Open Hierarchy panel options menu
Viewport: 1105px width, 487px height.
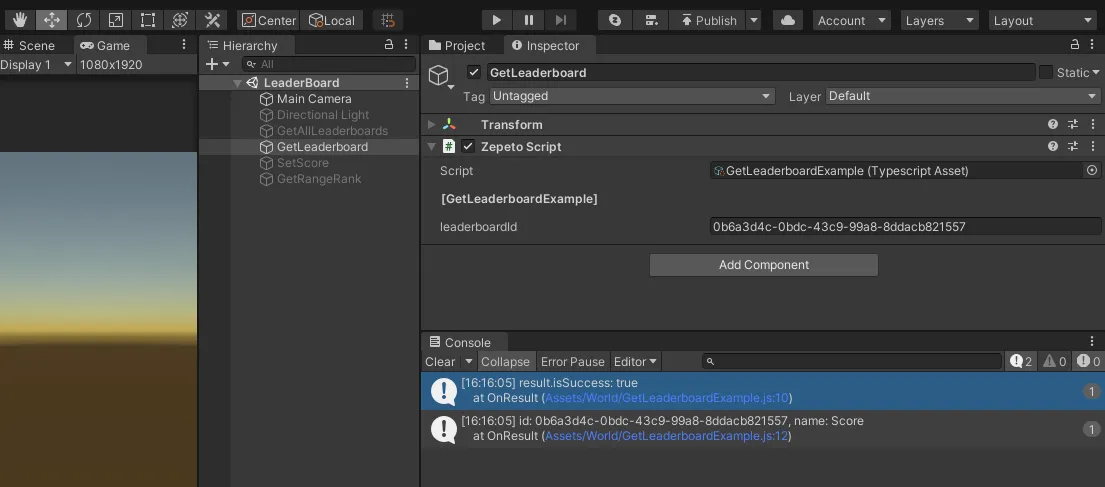405,44
